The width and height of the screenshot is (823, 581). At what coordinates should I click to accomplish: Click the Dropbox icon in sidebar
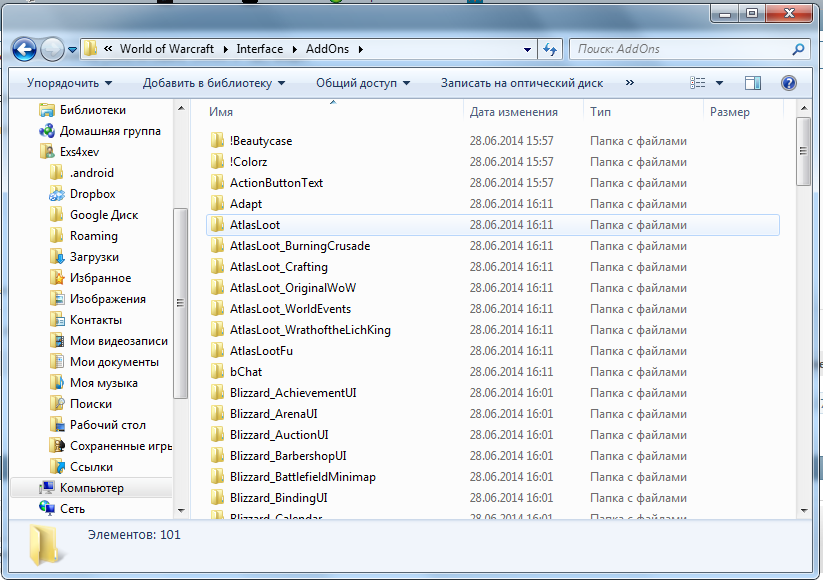[x=57, y=194]
